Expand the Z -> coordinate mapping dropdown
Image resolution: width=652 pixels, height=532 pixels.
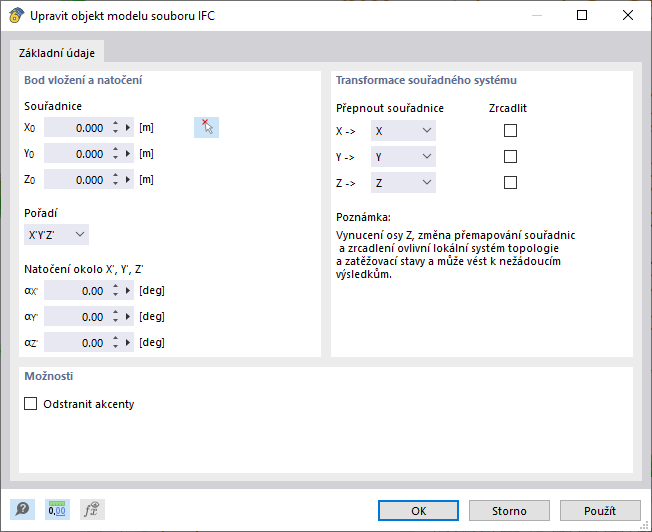[403, 183]
